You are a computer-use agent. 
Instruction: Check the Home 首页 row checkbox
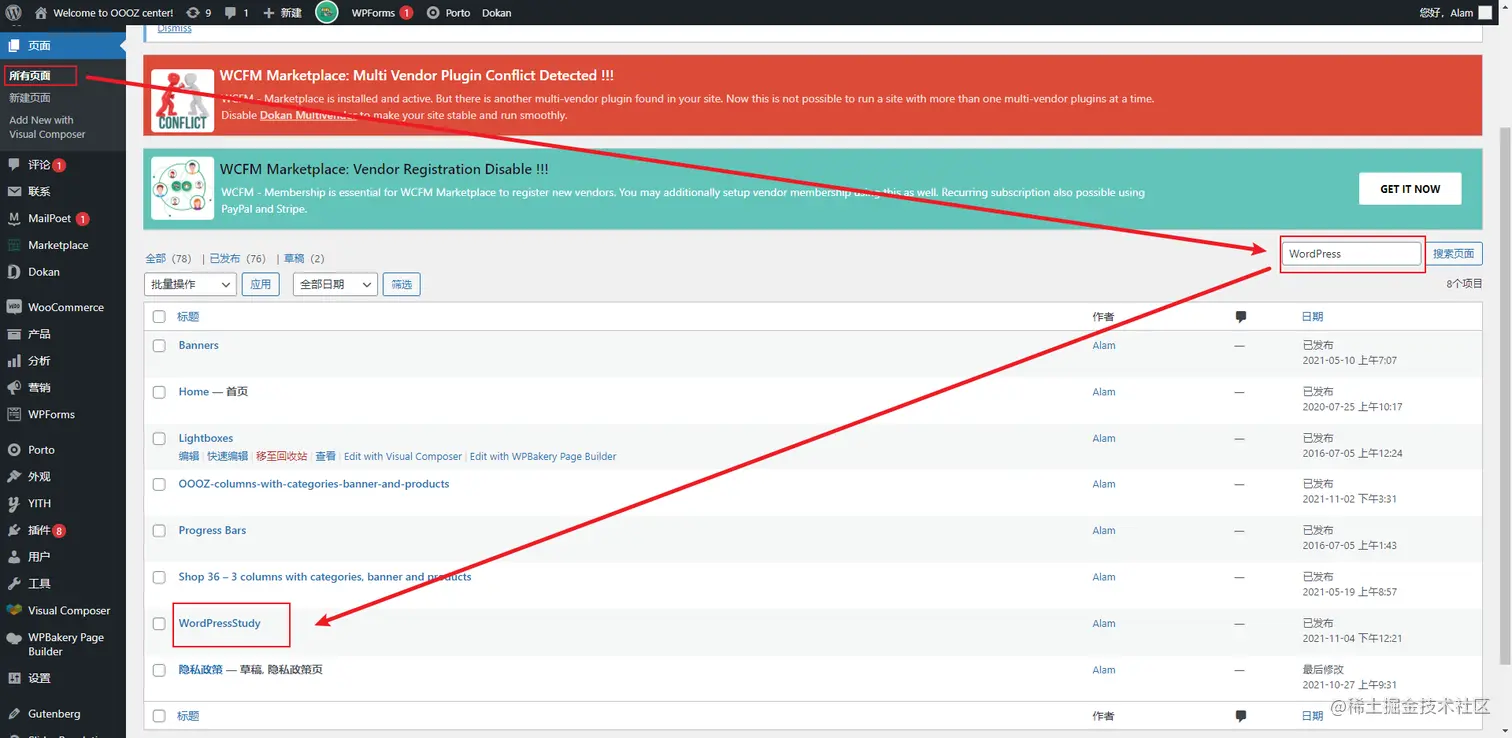point(159,393)
